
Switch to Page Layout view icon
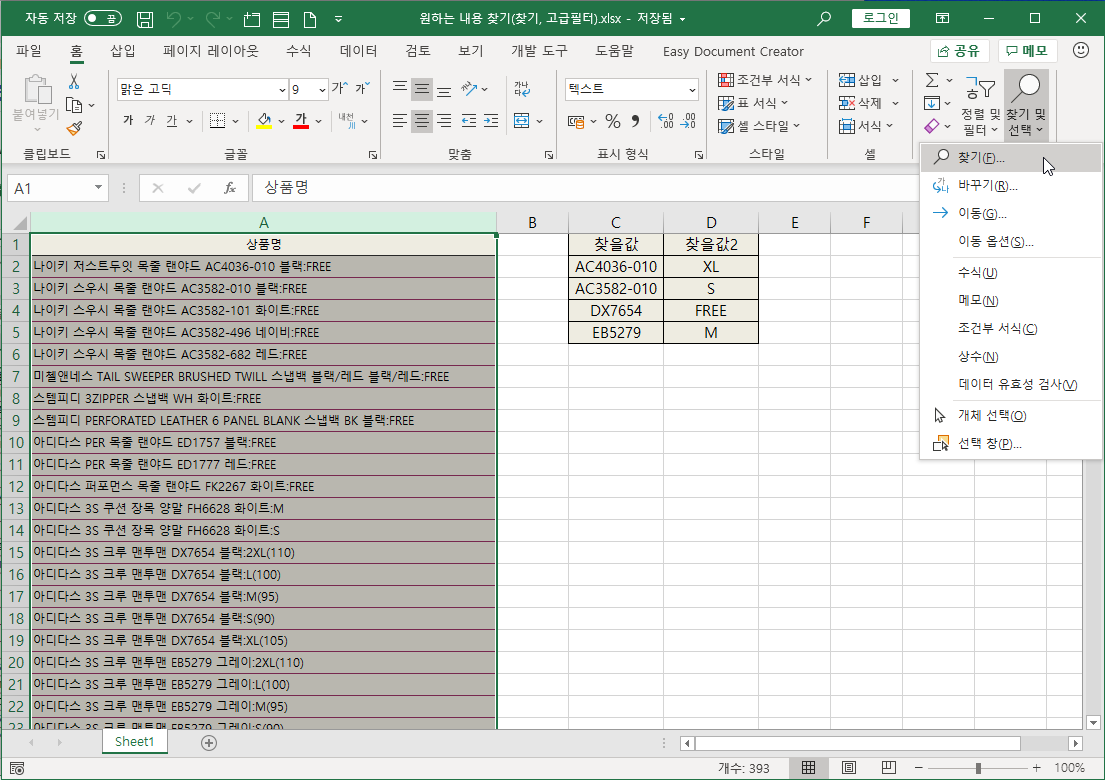[x=848, y=768]
